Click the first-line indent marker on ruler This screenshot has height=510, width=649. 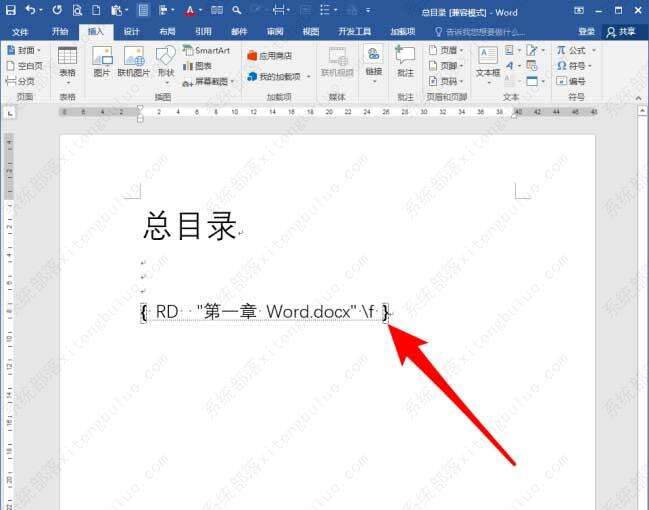click(x=140, y=108)
